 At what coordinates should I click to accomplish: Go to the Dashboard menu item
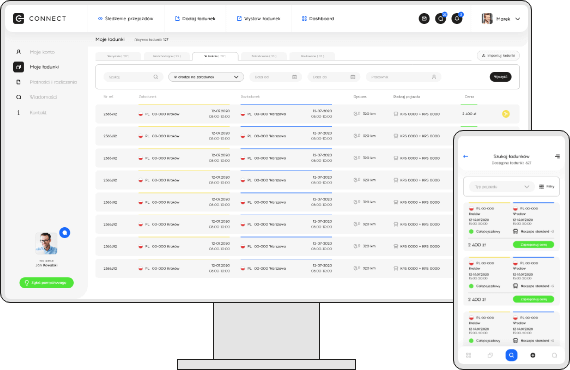318,19
